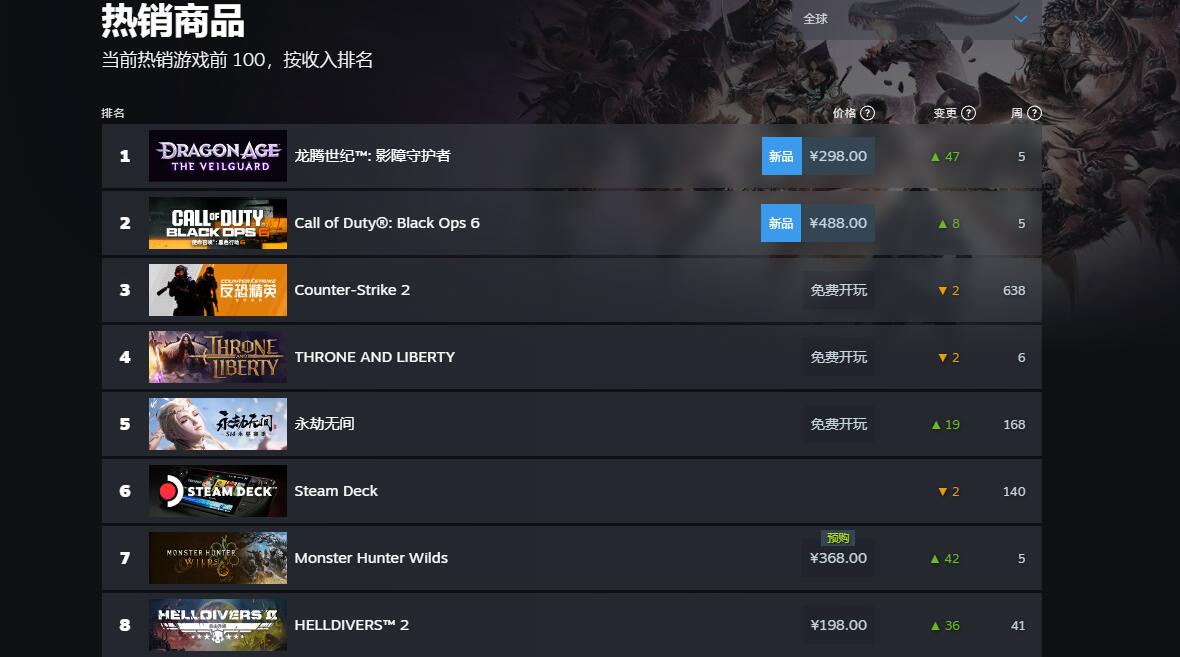Open Throne and Liberty capsule image
Image resolution: width=1180 pixels, height=657 pixels.
tap(217, 357)
